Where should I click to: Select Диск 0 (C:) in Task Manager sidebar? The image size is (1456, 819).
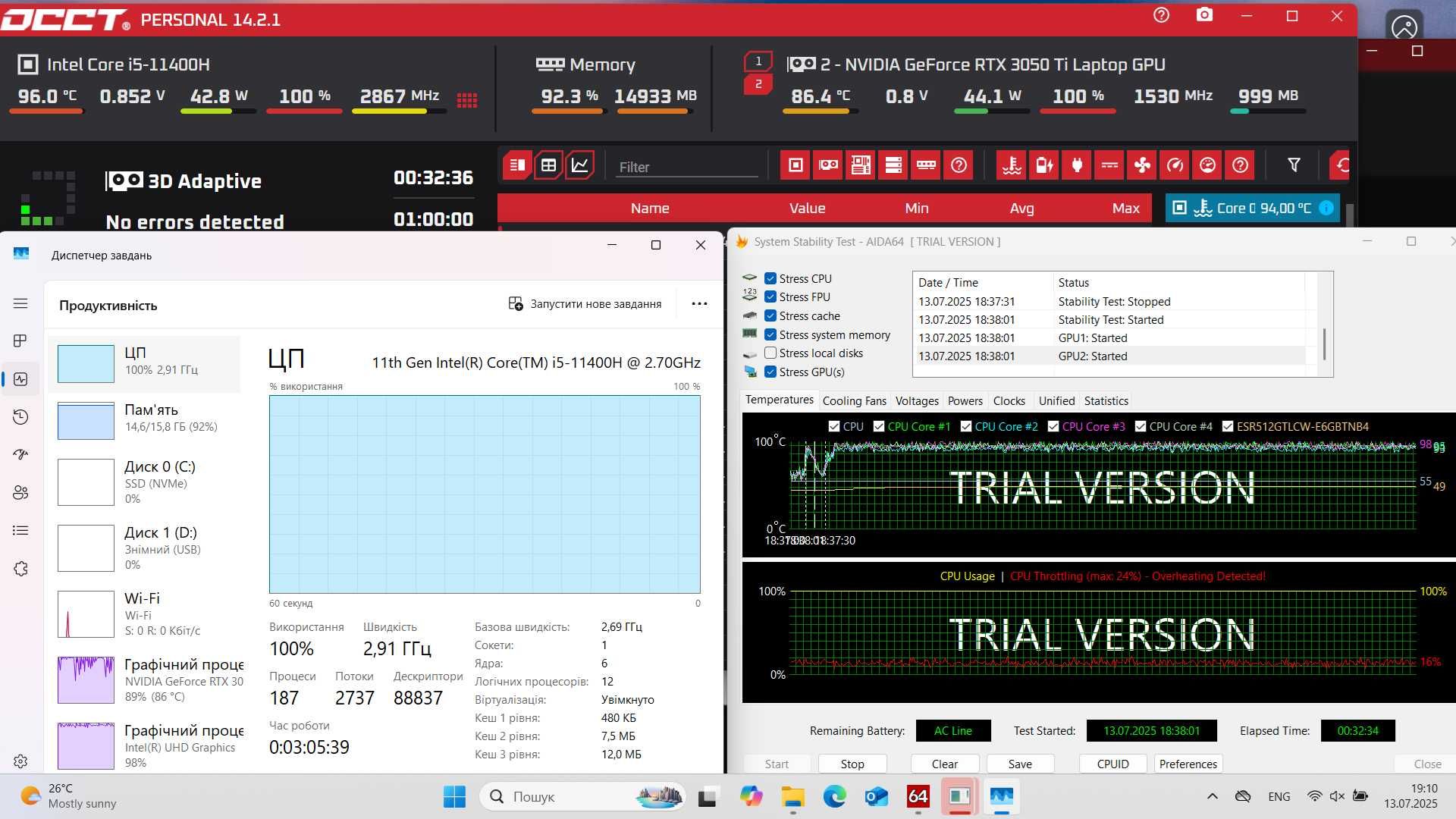pyautogui.click(x=145, y=482)
